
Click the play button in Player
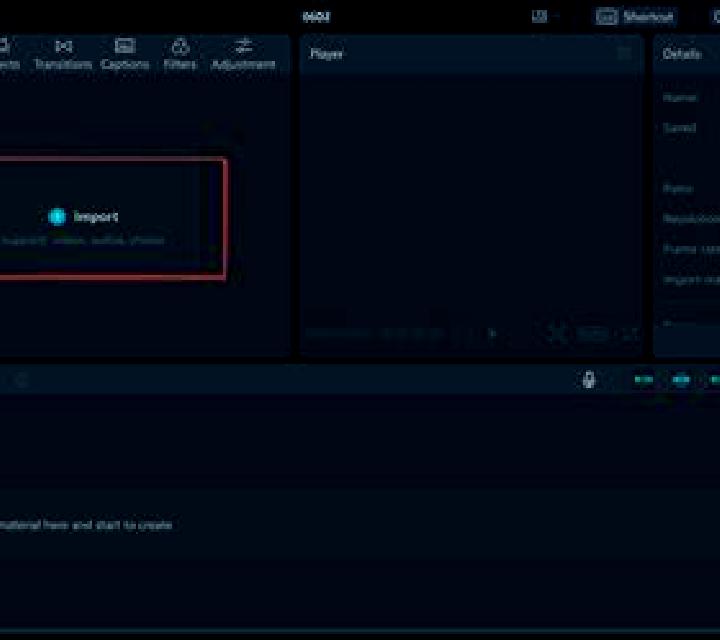(x=493, y=334)
